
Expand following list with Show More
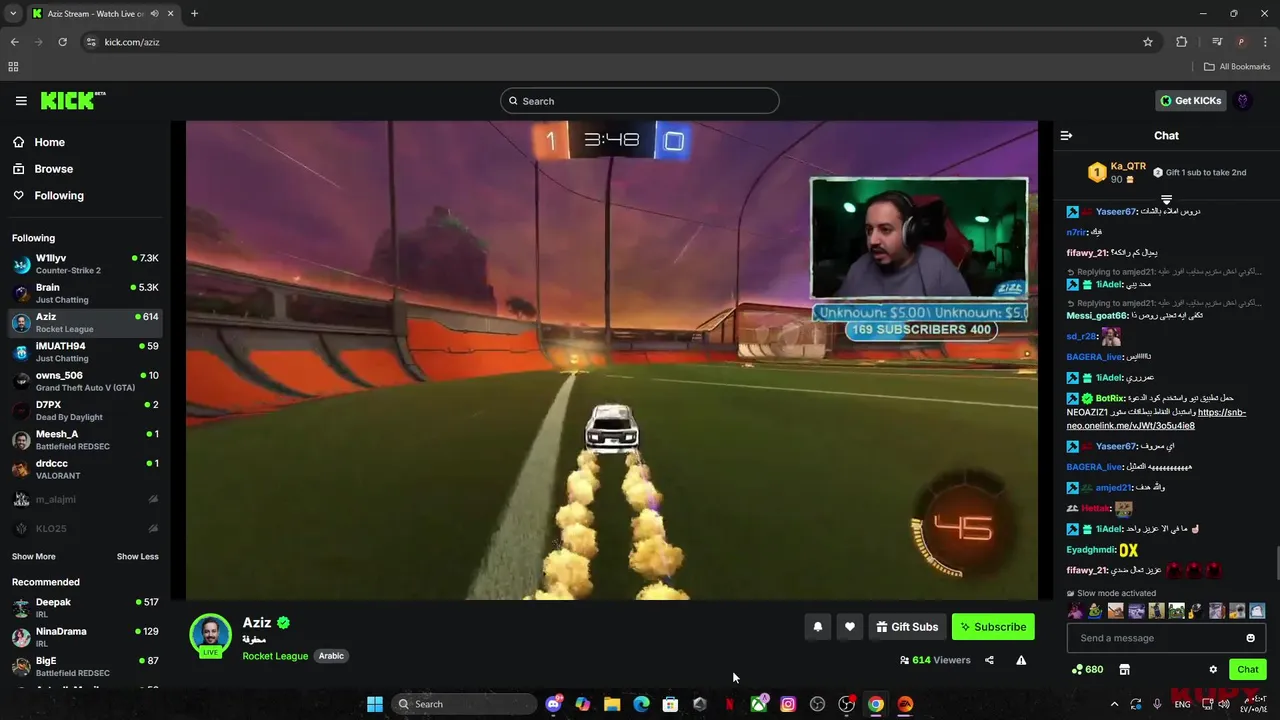tap(33, 557)
